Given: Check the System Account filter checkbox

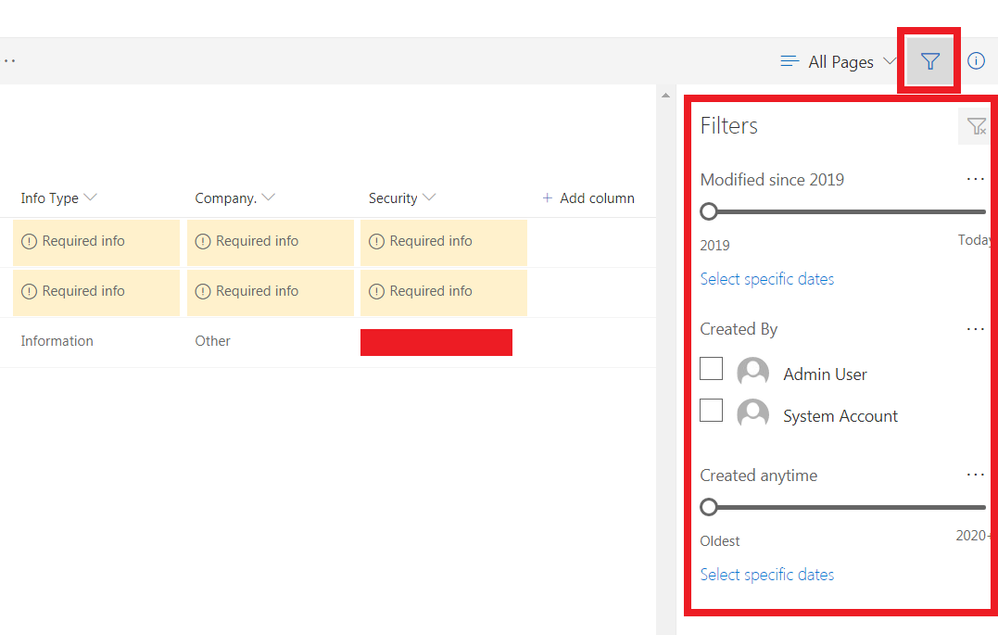Looking at the screenshot, I should (x=711, y=411).
